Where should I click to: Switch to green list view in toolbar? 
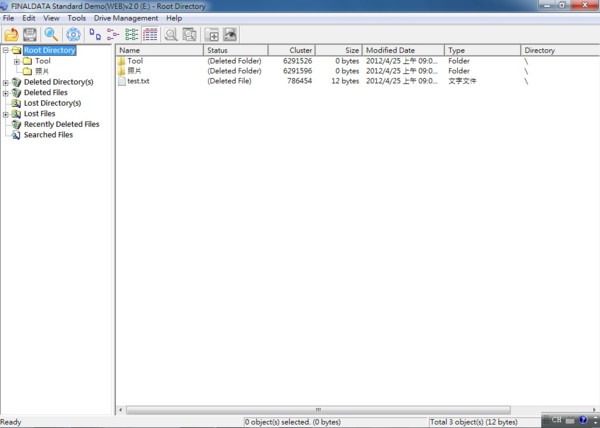(x=131, y=35)
